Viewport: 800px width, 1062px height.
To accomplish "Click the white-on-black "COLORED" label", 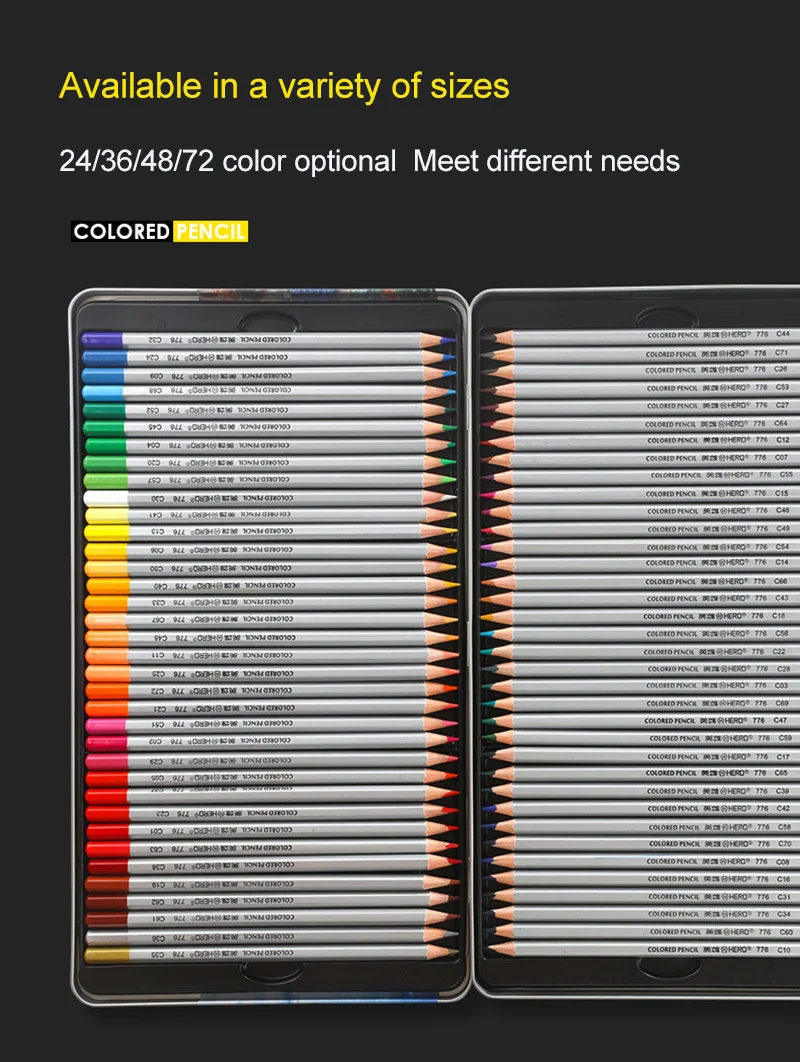I will pyautogui.click(x=121, y=232).
